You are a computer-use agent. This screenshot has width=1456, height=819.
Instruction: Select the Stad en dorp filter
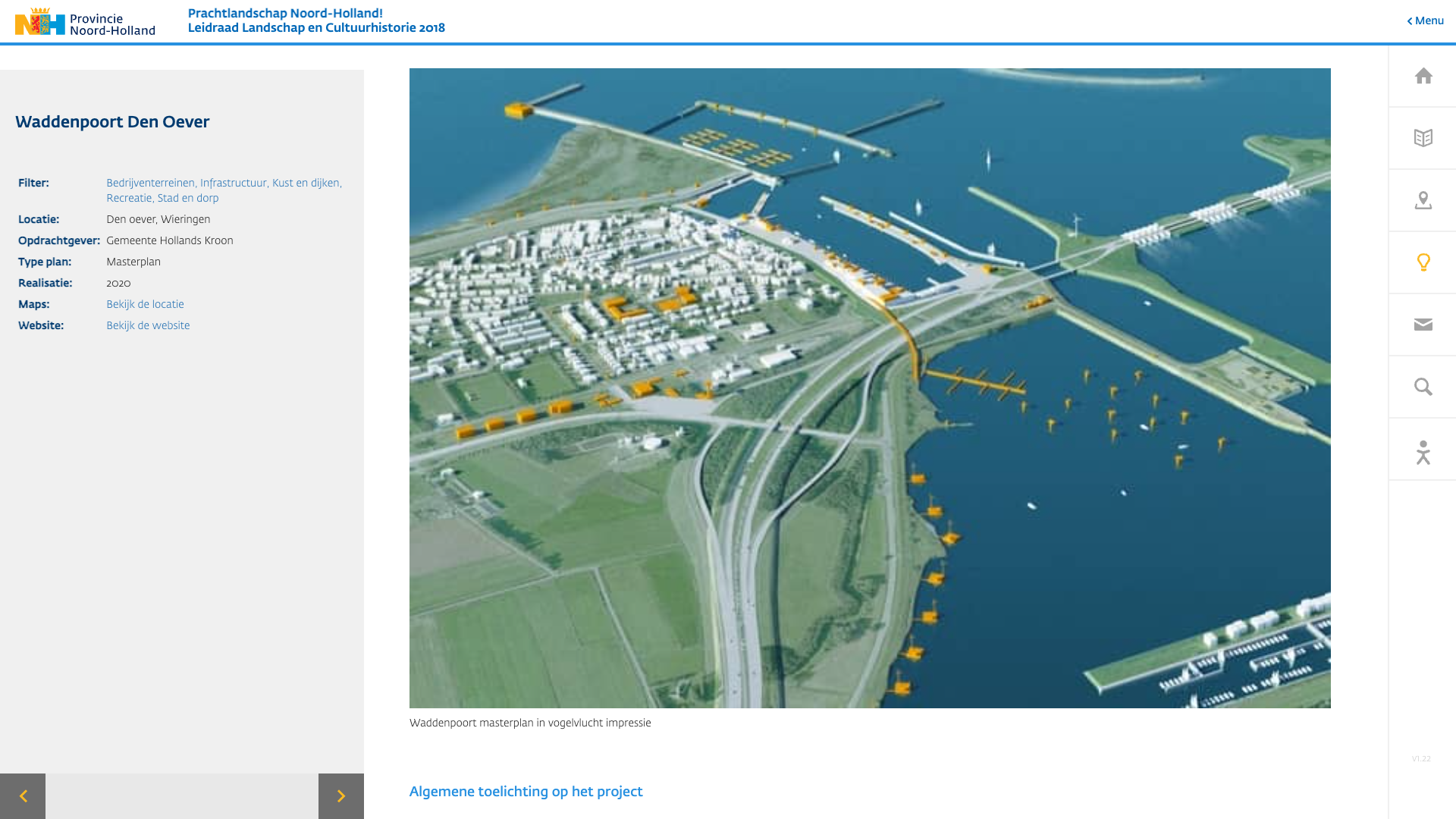click(x=188, y=198)
